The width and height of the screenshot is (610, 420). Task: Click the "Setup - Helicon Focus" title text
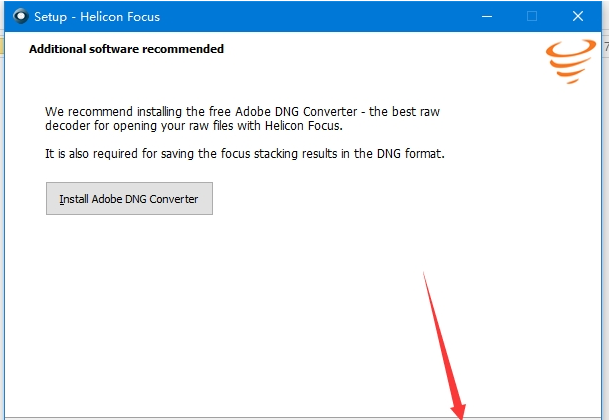pyautogui.click(x=97, y=17)
